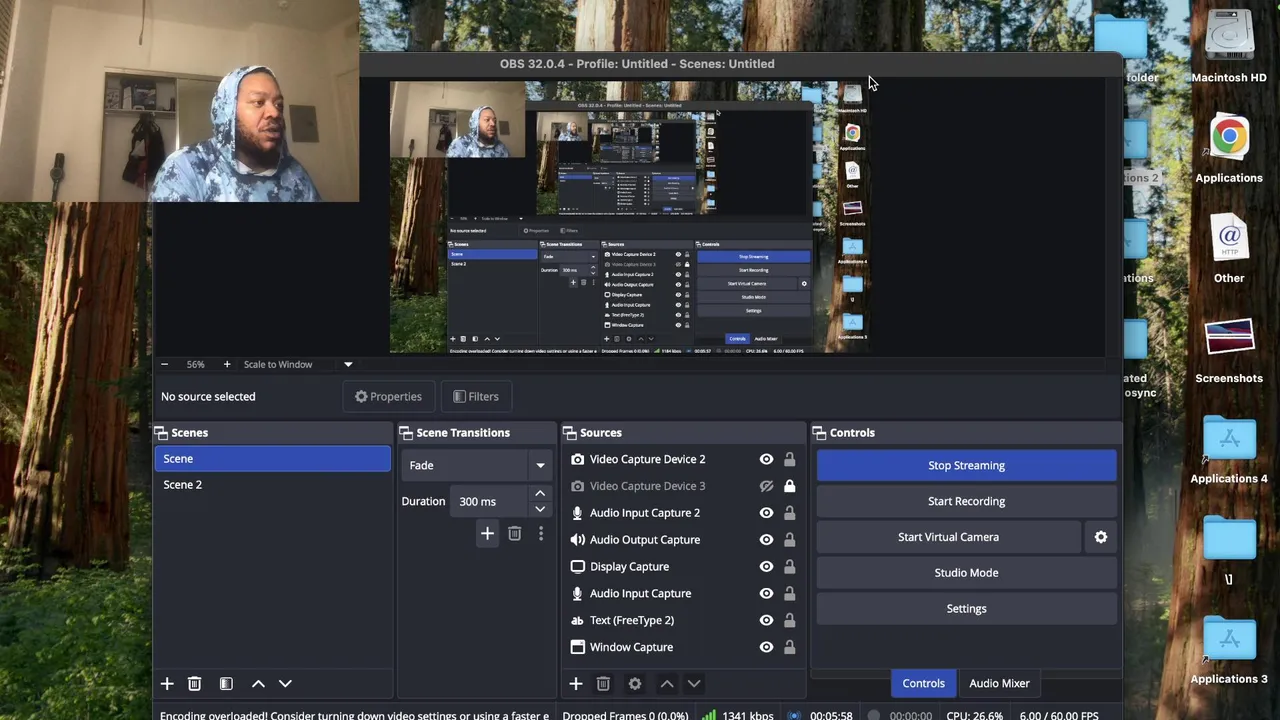Increase transition duration with up stepper
The image size is (1280, 720).
540,493
